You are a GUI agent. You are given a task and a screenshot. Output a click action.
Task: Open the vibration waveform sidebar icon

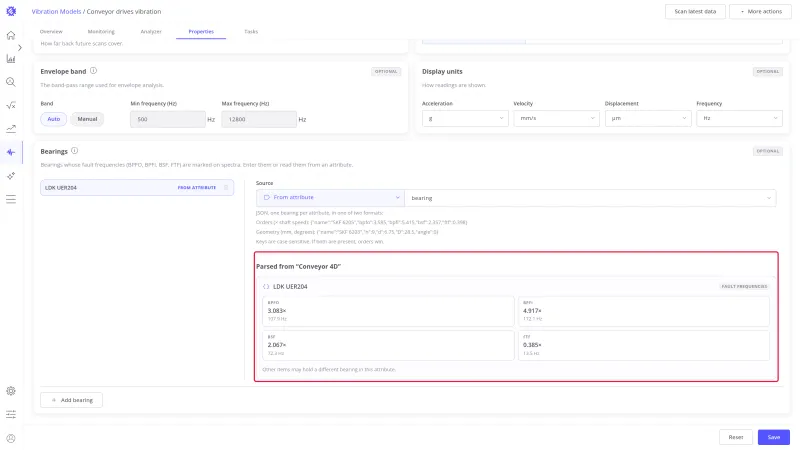[11, 152]
